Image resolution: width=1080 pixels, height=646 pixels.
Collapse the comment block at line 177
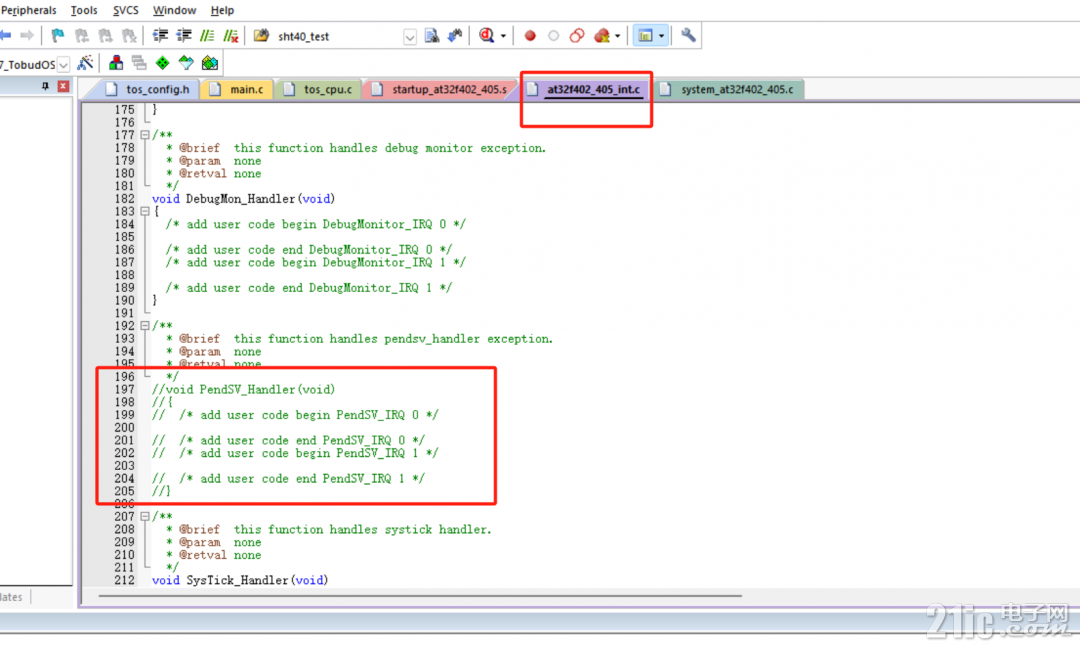pos(145,135)
